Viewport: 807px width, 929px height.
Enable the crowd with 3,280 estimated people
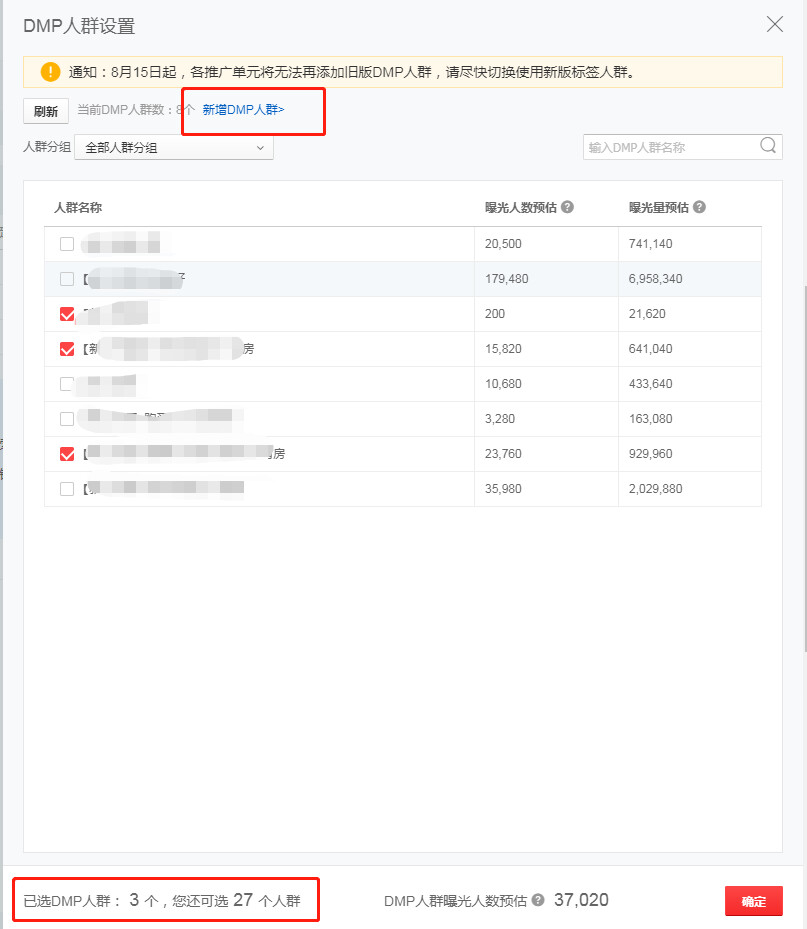67,419
